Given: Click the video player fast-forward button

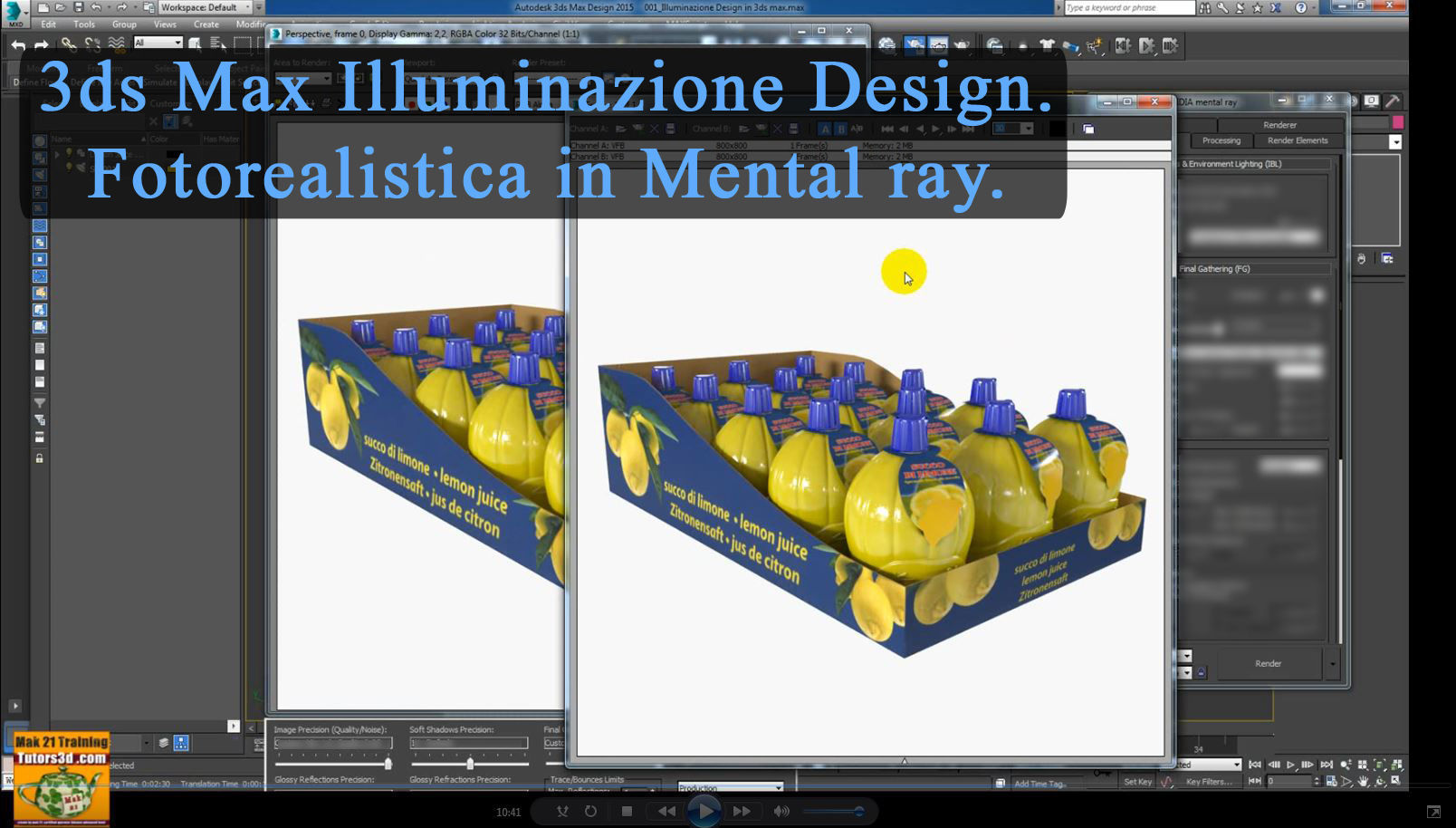Looking at the screenshot, I should [742, 811].
